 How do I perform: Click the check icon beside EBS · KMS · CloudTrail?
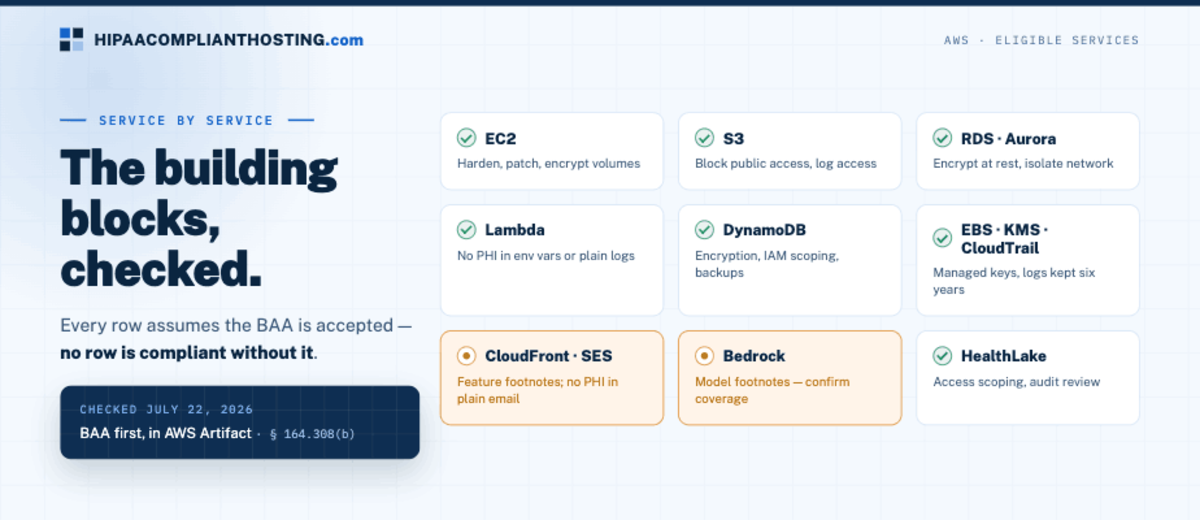(942, 238)
